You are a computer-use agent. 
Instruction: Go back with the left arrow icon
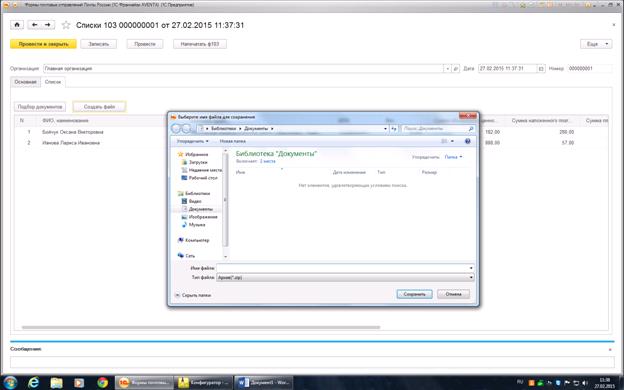[x=35, y=25]
